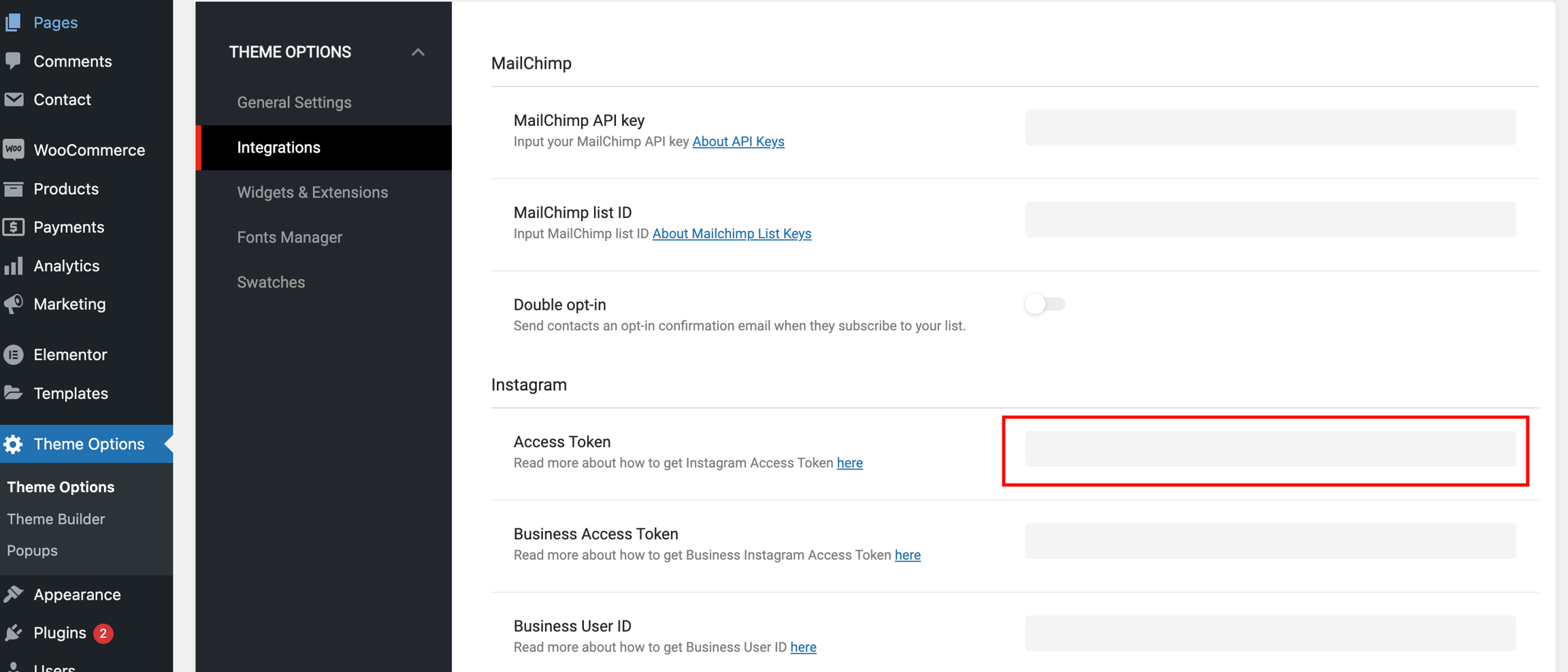Open the Fonts Manager section

pos(289,237)
